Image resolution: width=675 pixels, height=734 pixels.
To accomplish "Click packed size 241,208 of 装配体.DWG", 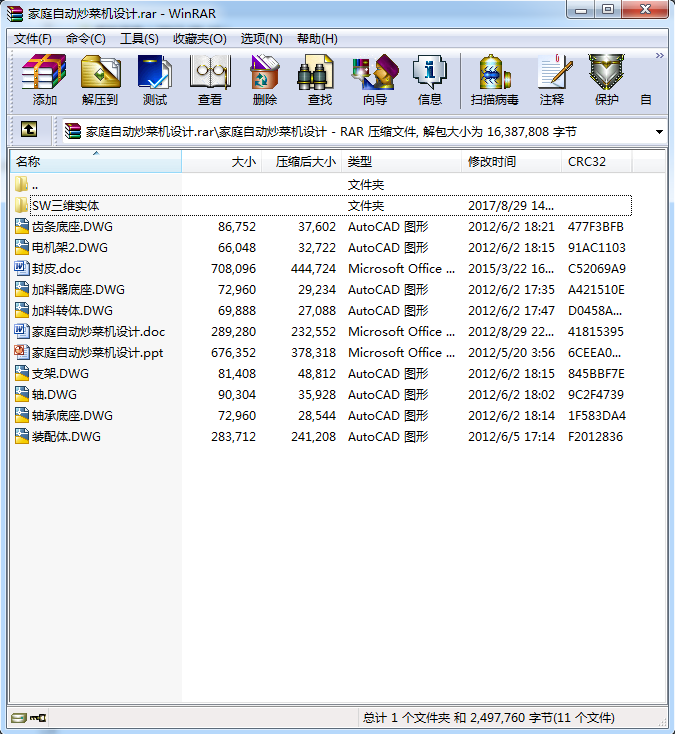I will coord(313,436).
